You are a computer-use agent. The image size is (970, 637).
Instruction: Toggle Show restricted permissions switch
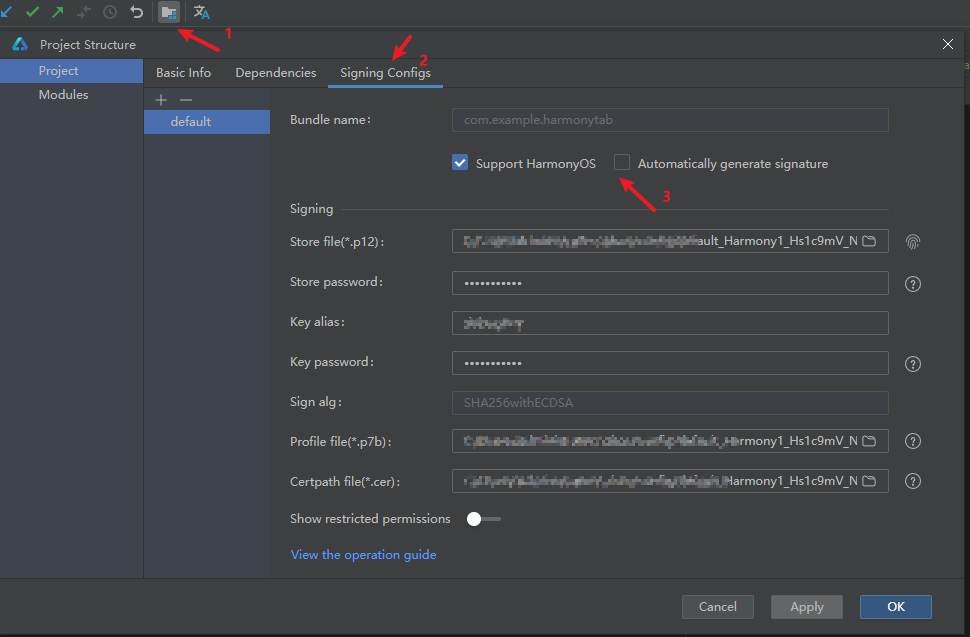483,519
